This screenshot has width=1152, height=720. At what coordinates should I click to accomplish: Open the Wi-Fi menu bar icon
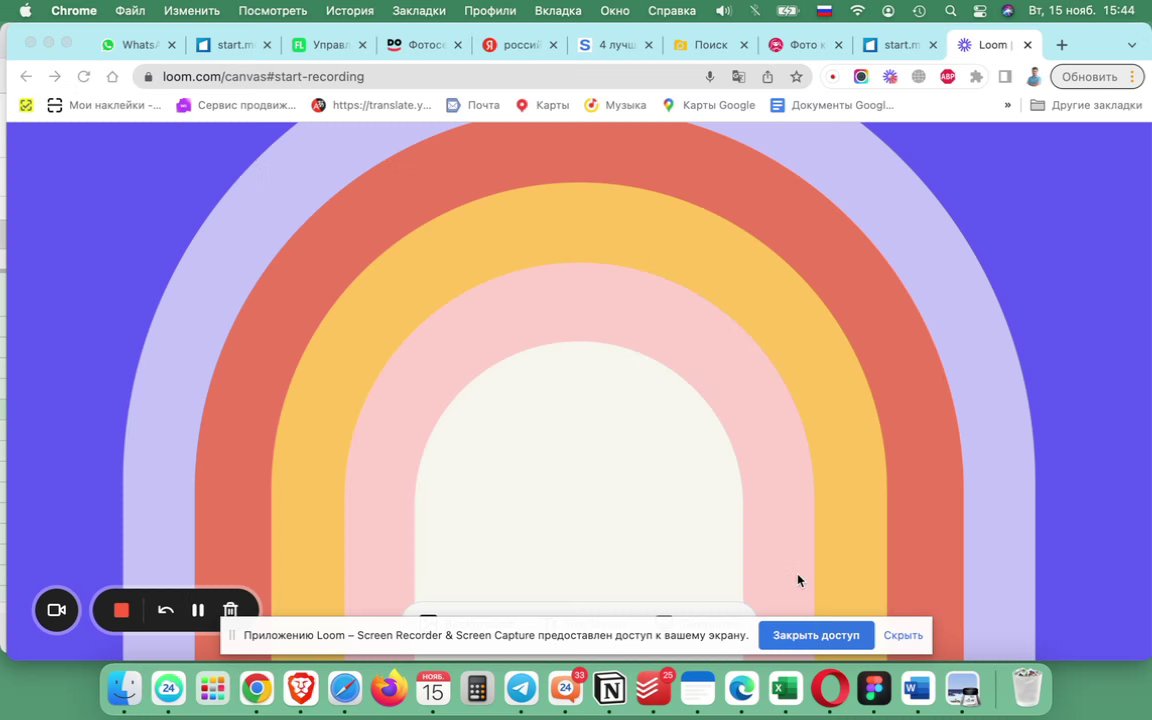(x=857, y=11)
